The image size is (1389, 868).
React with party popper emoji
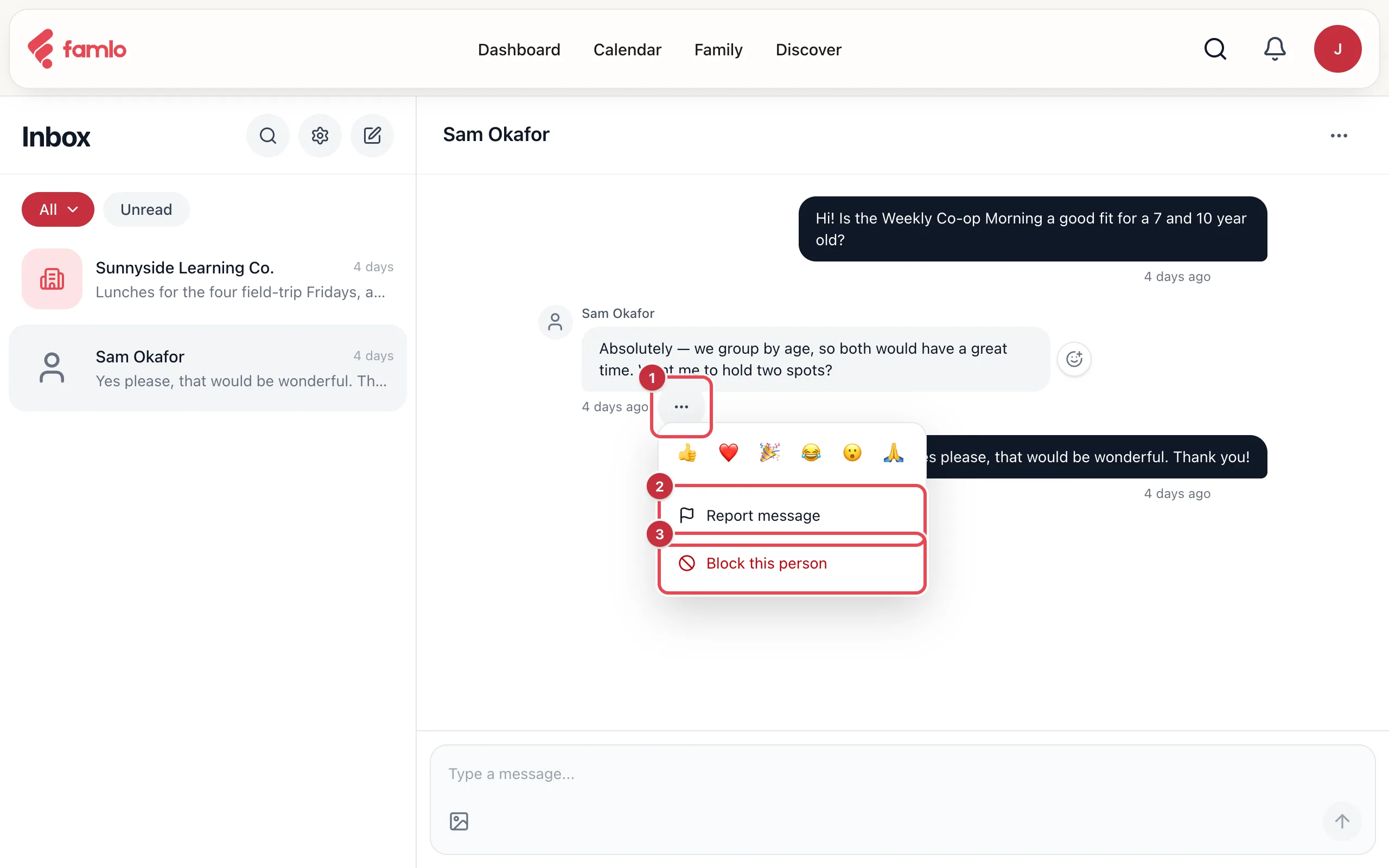click(770, 453)
